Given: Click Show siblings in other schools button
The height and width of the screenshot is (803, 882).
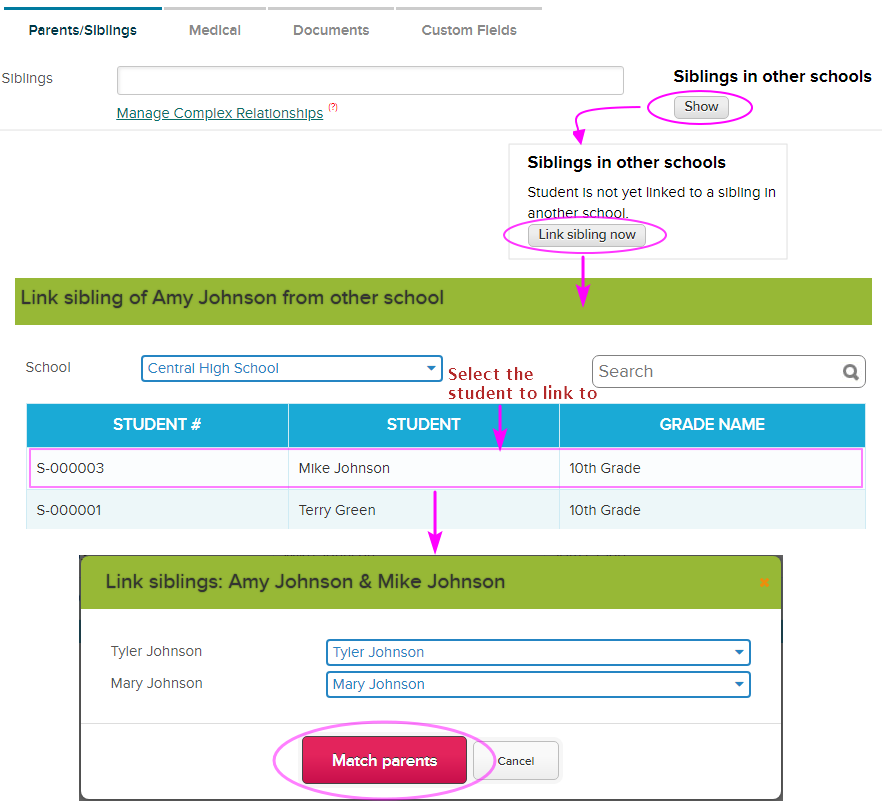Looking at the screenshot, I should coord(701,107).
